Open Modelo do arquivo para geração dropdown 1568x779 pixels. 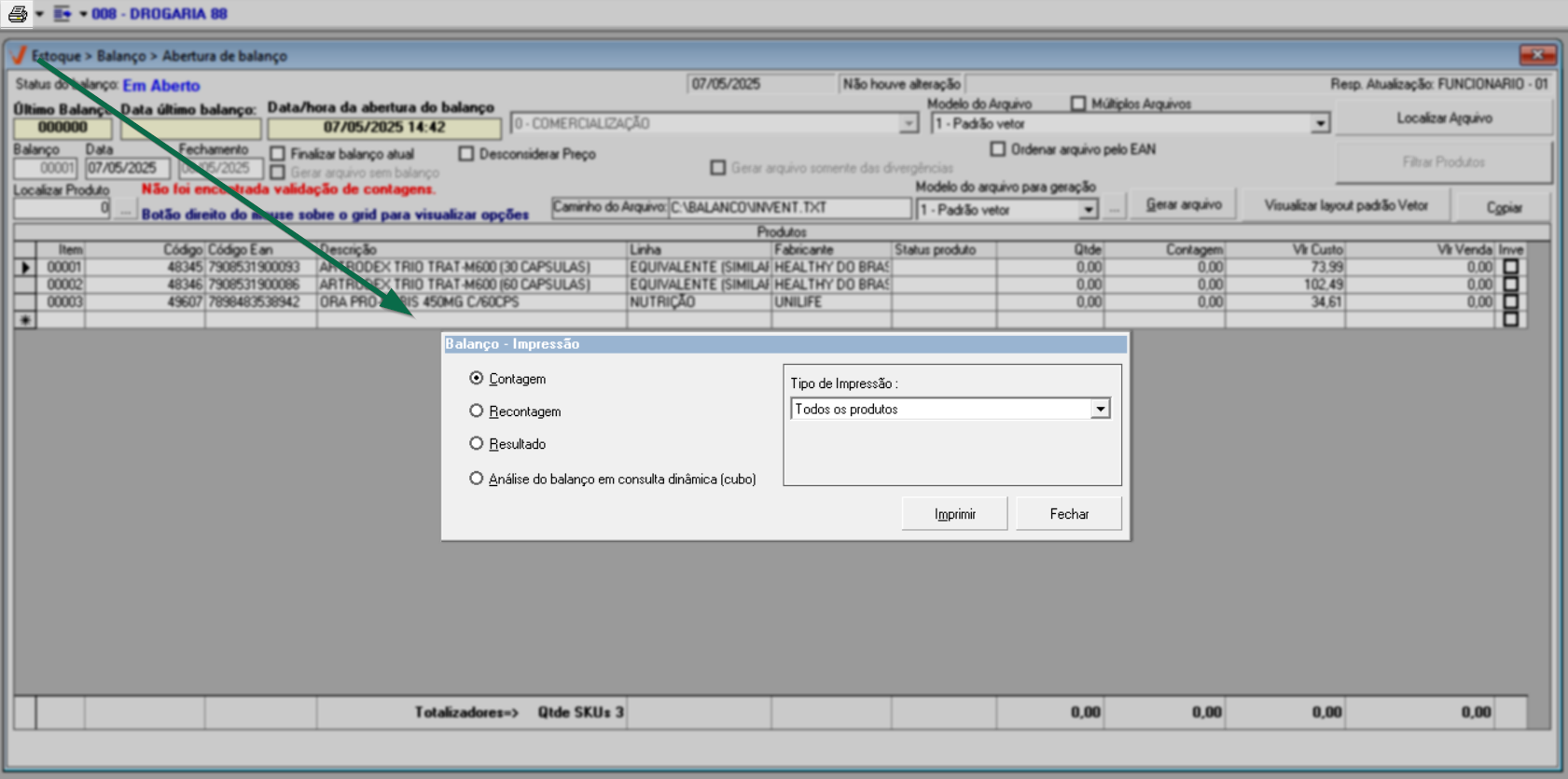(x=1088, y=210)
